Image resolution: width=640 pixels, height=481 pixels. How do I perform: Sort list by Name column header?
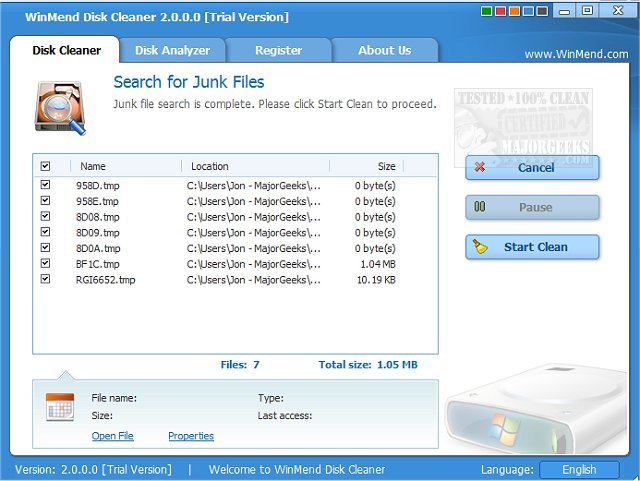click(126, 166)
